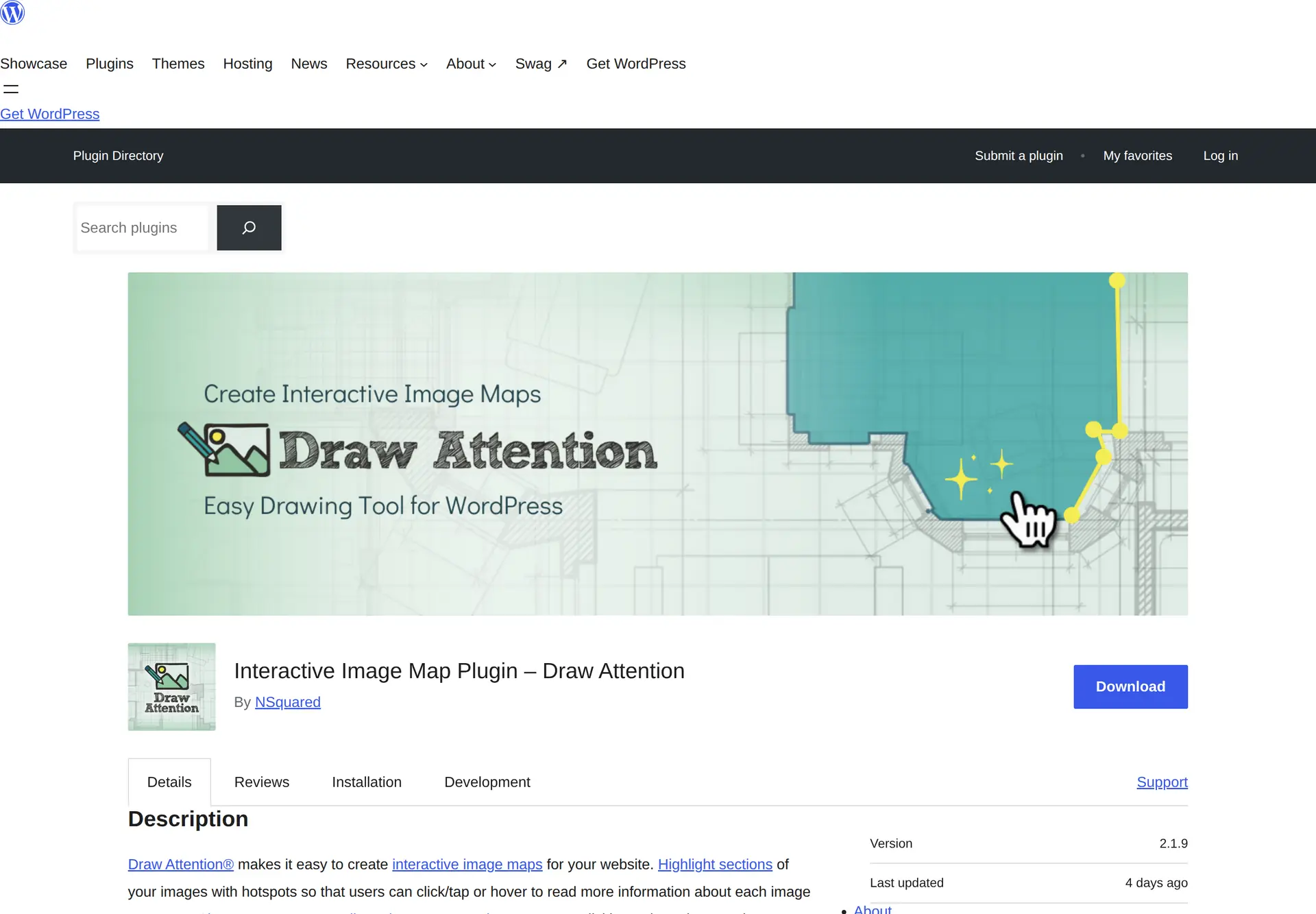Click the version value 2.1.9
Viewport: 1316px width, 914px height.
pos(1173,843)
